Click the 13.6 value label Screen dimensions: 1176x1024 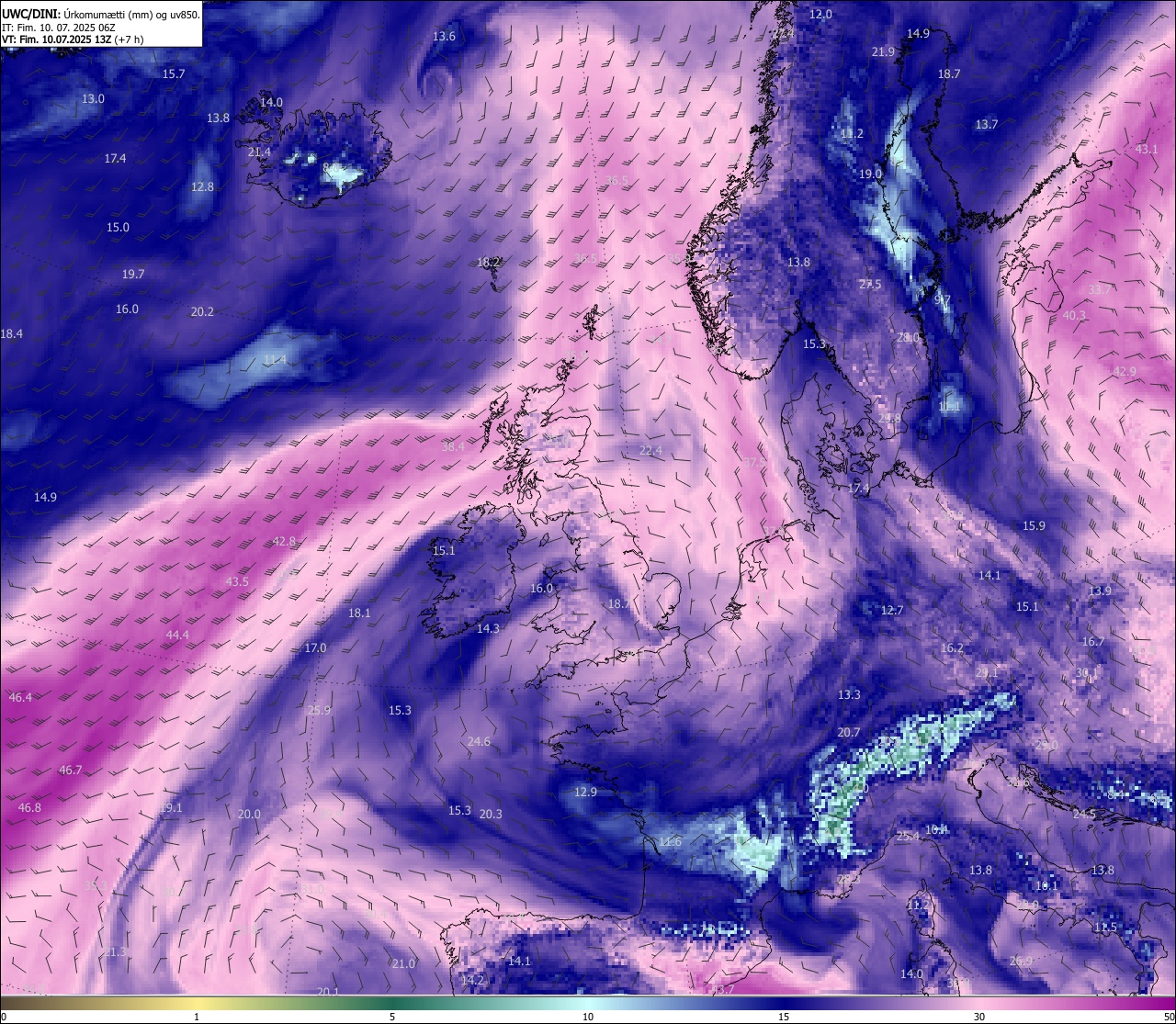tap(444, 36)
